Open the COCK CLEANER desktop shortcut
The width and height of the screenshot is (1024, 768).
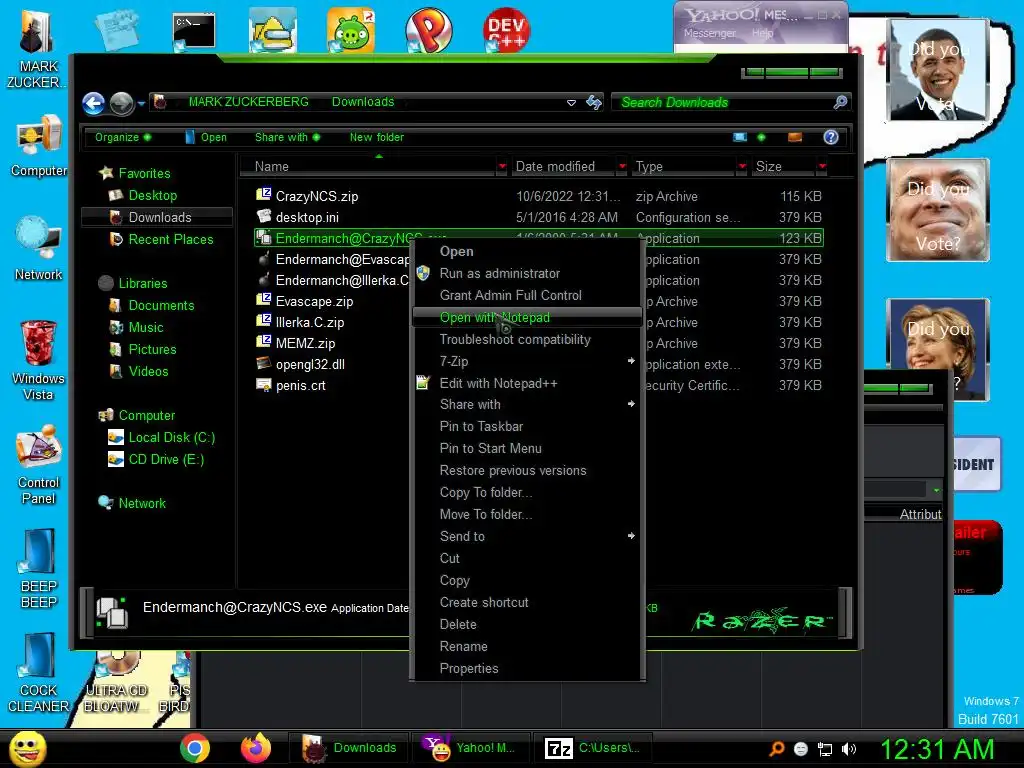coord(39,673)
